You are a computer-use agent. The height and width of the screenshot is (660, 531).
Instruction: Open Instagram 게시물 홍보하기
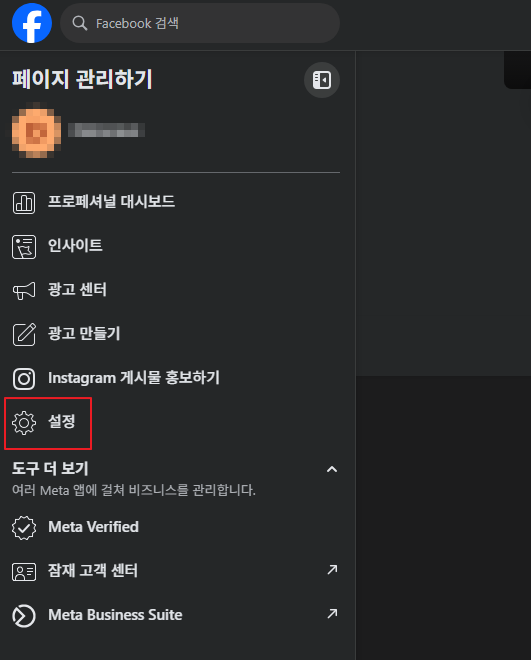pos(176,379)
